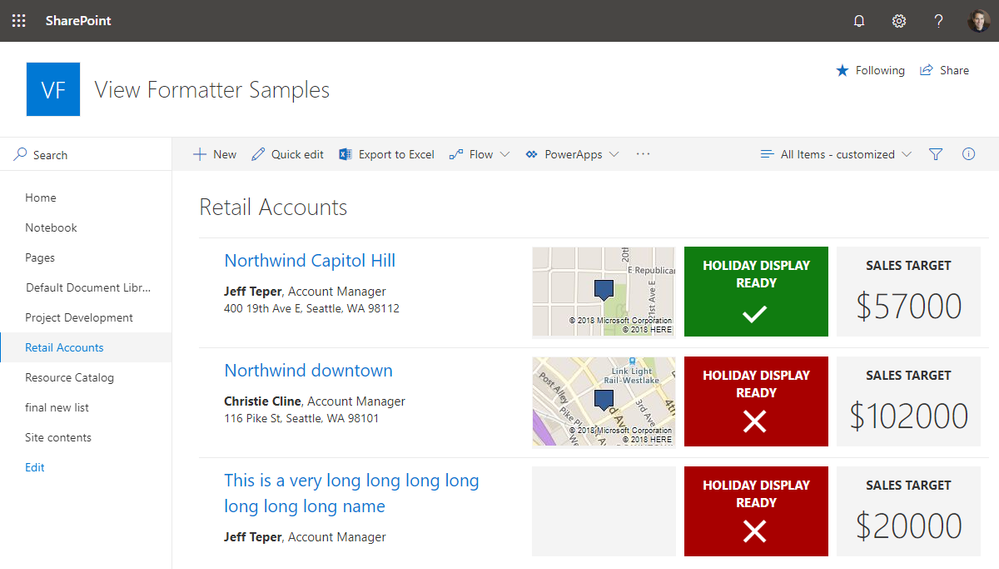Open Default Document Library in sidebar
The image size is (999, 569).
coord(88,287)
